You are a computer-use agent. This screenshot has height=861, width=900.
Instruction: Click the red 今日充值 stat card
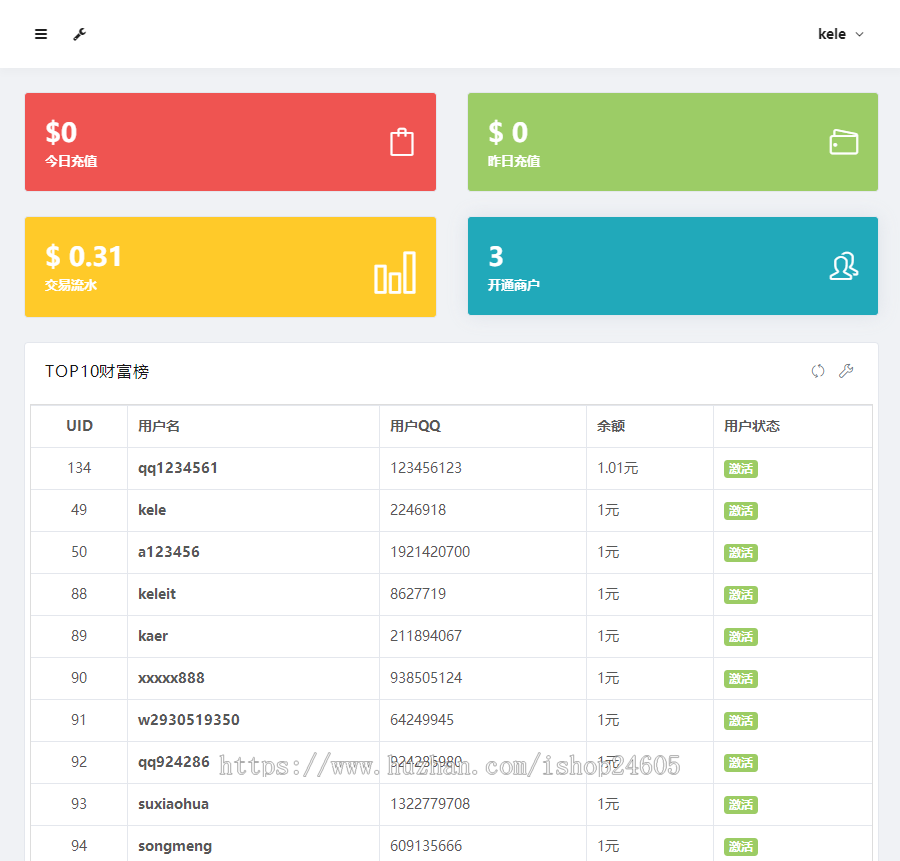[230, 141]
